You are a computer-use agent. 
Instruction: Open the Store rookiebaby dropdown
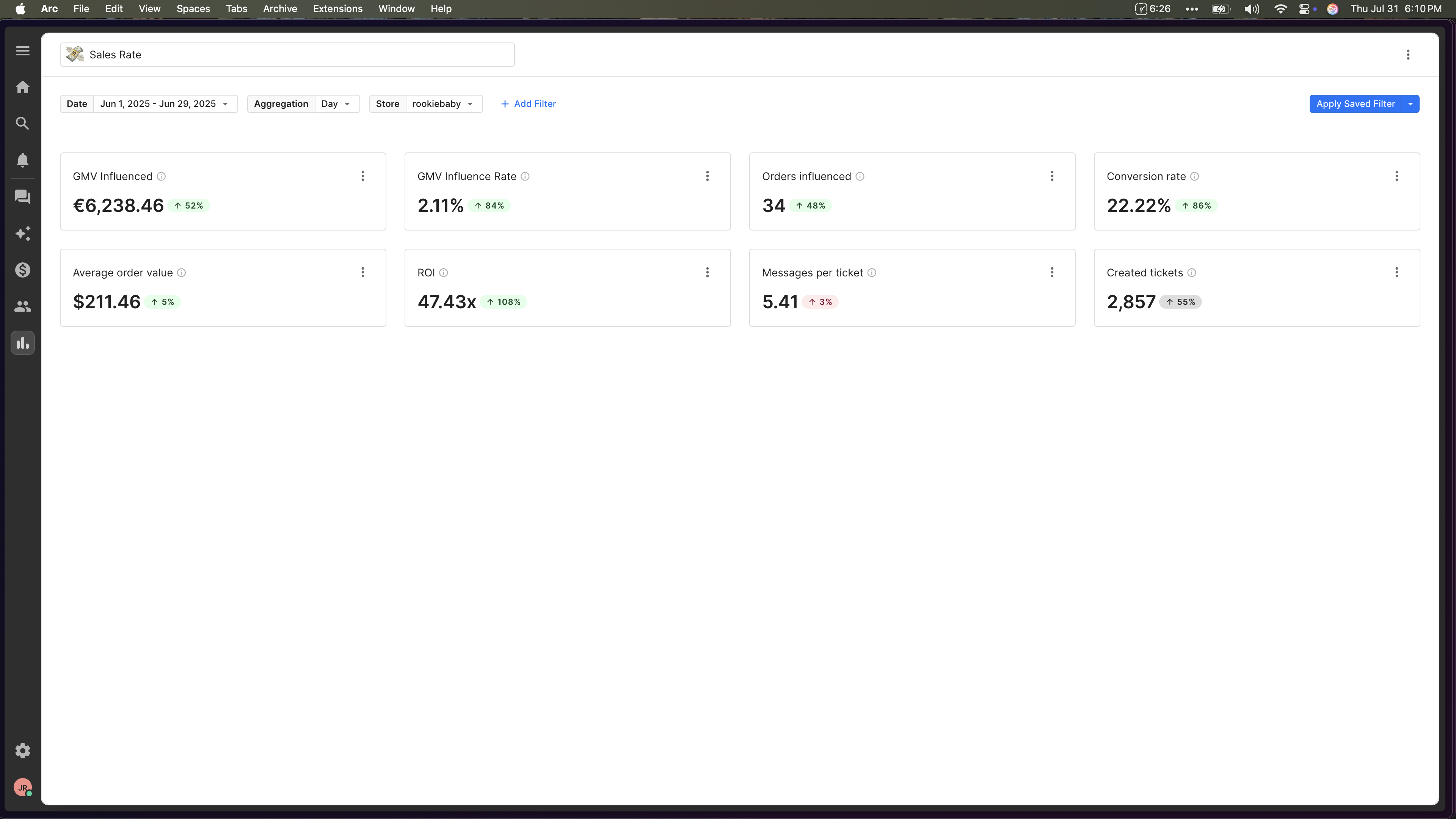[x=443, y=104]
